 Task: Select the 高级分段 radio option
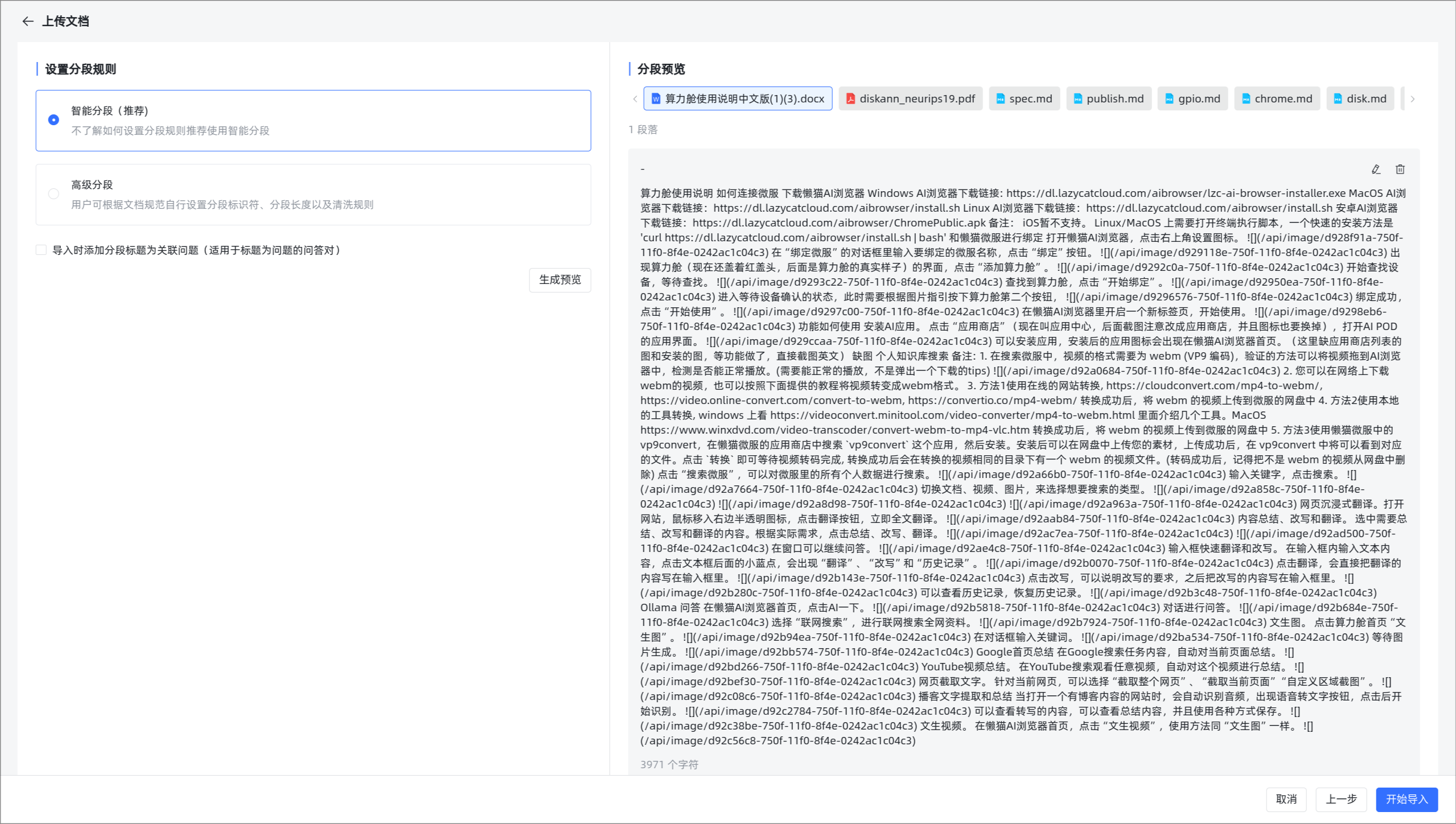click(x=54, y=194)
